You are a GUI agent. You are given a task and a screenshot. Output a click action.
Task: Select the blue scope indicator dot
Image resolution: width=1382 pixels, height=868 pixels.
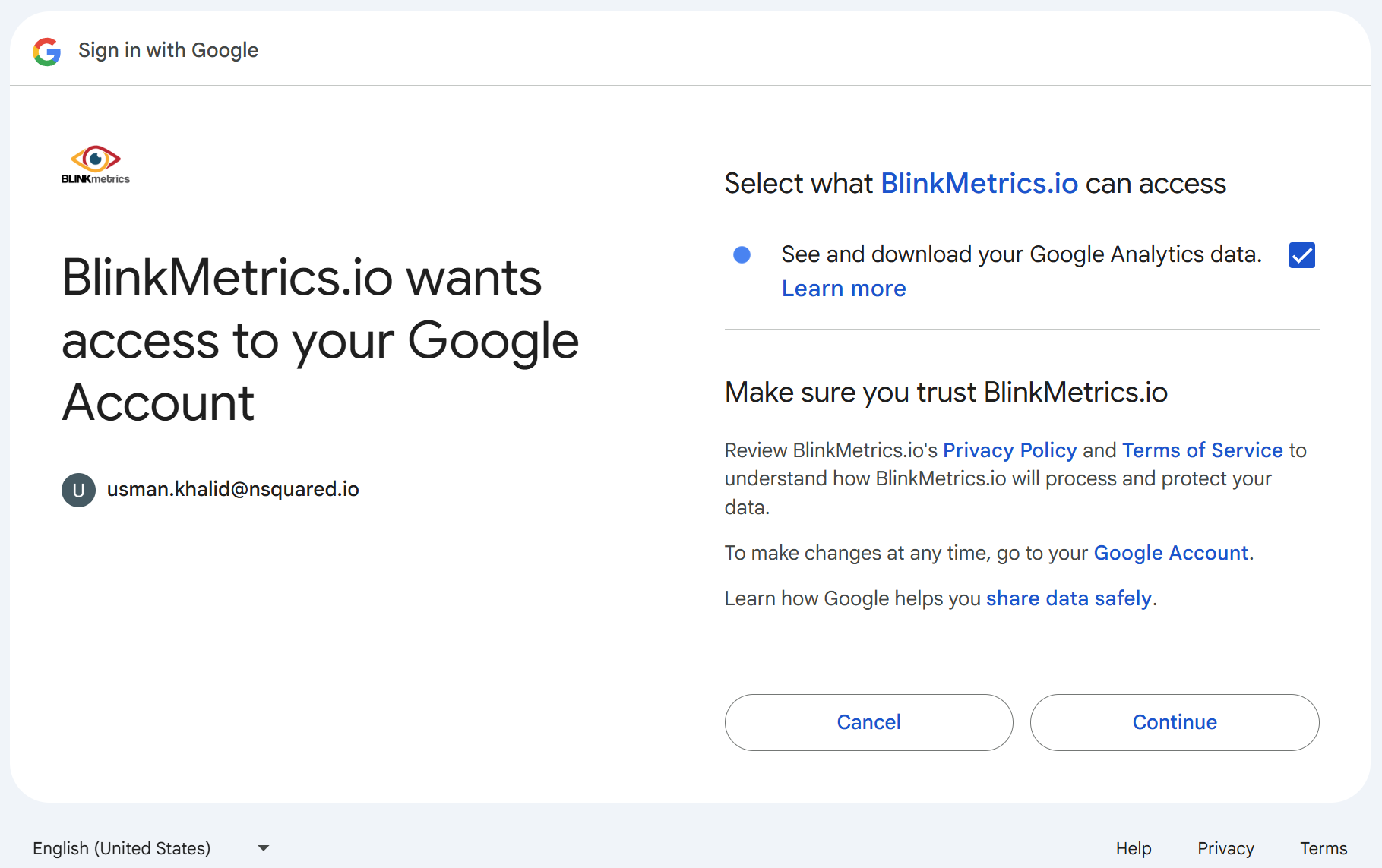[x=742, y=255]
